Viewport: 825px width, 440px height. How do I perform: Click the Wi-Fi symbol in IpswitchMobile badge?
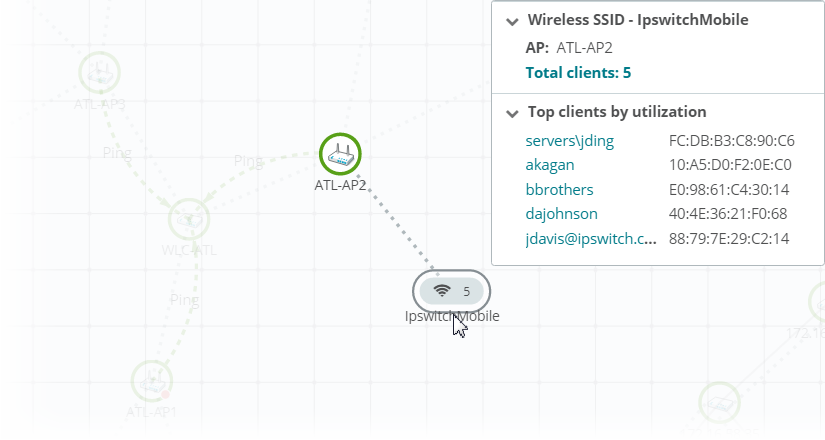[x=443, y=291]
